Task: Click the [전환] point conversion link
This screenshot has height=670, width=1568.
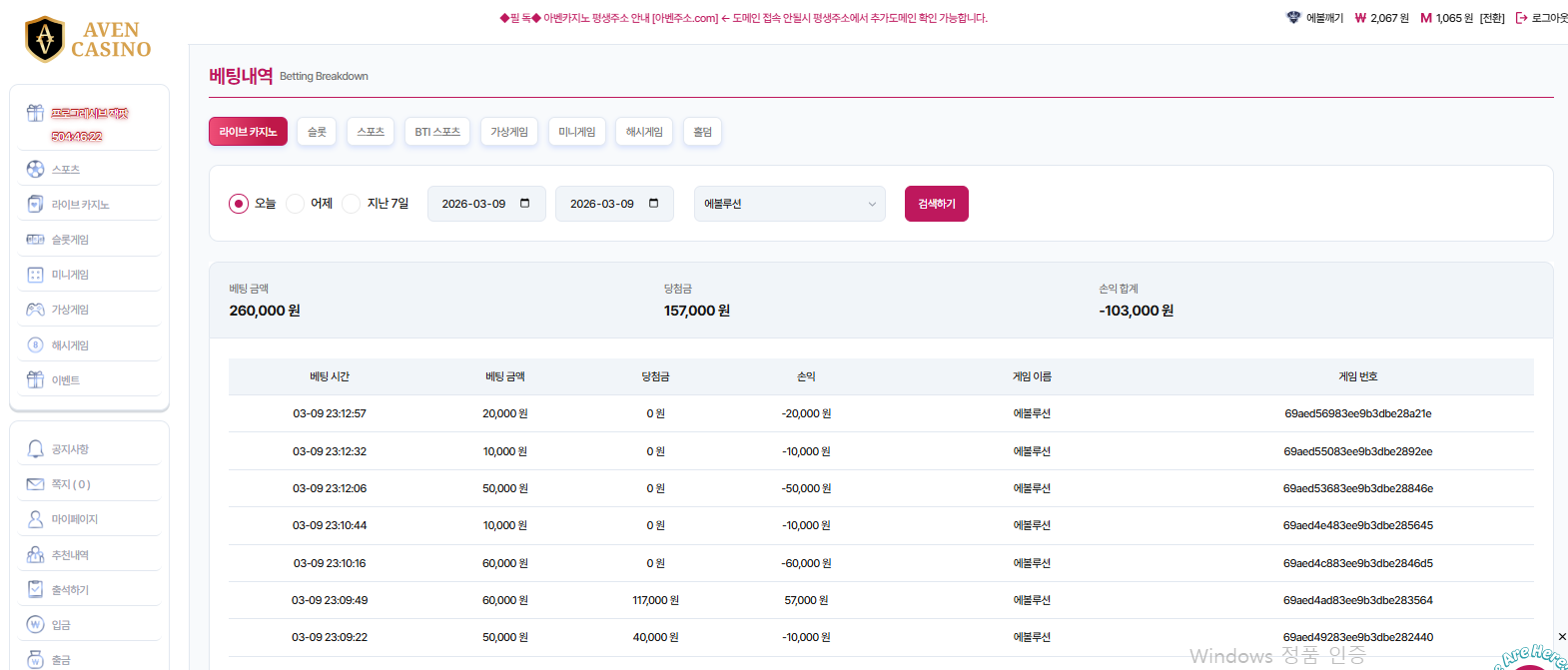Action: (x=1492, y=18)
